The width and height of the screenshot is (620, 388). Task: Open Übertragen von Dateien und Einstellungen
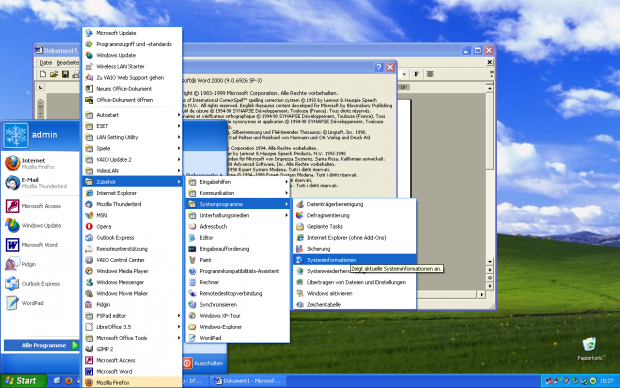tap(354, 282)
